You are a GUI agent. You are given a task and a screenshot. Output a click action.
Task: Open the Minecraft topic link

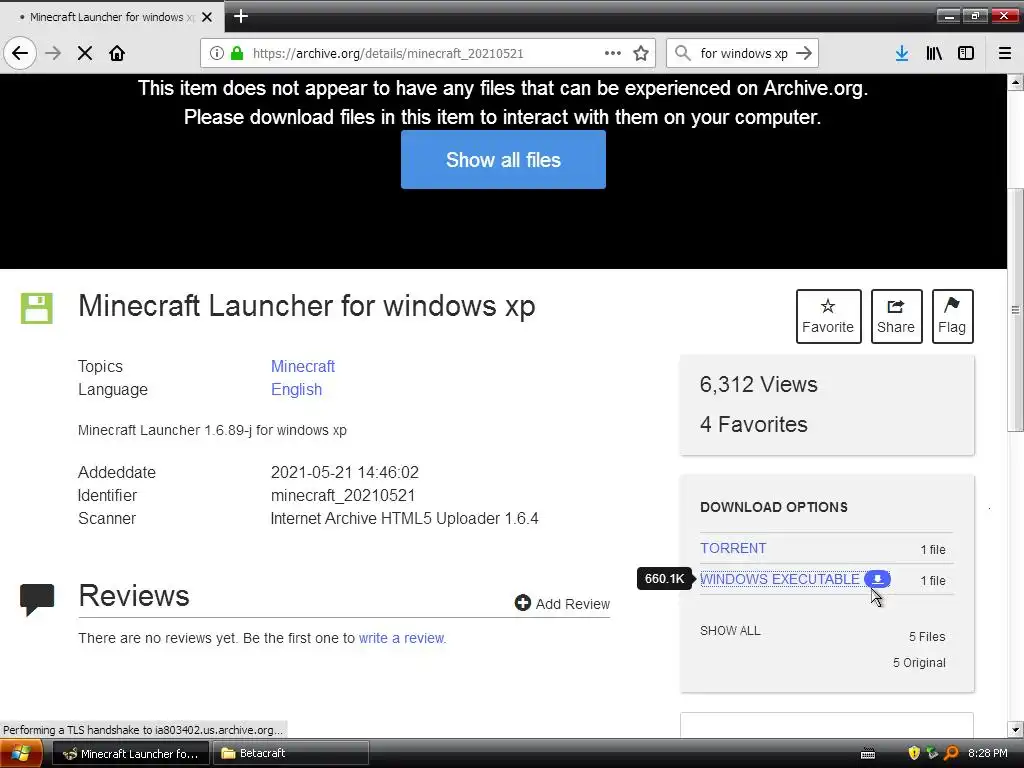[x=302, y=366]
